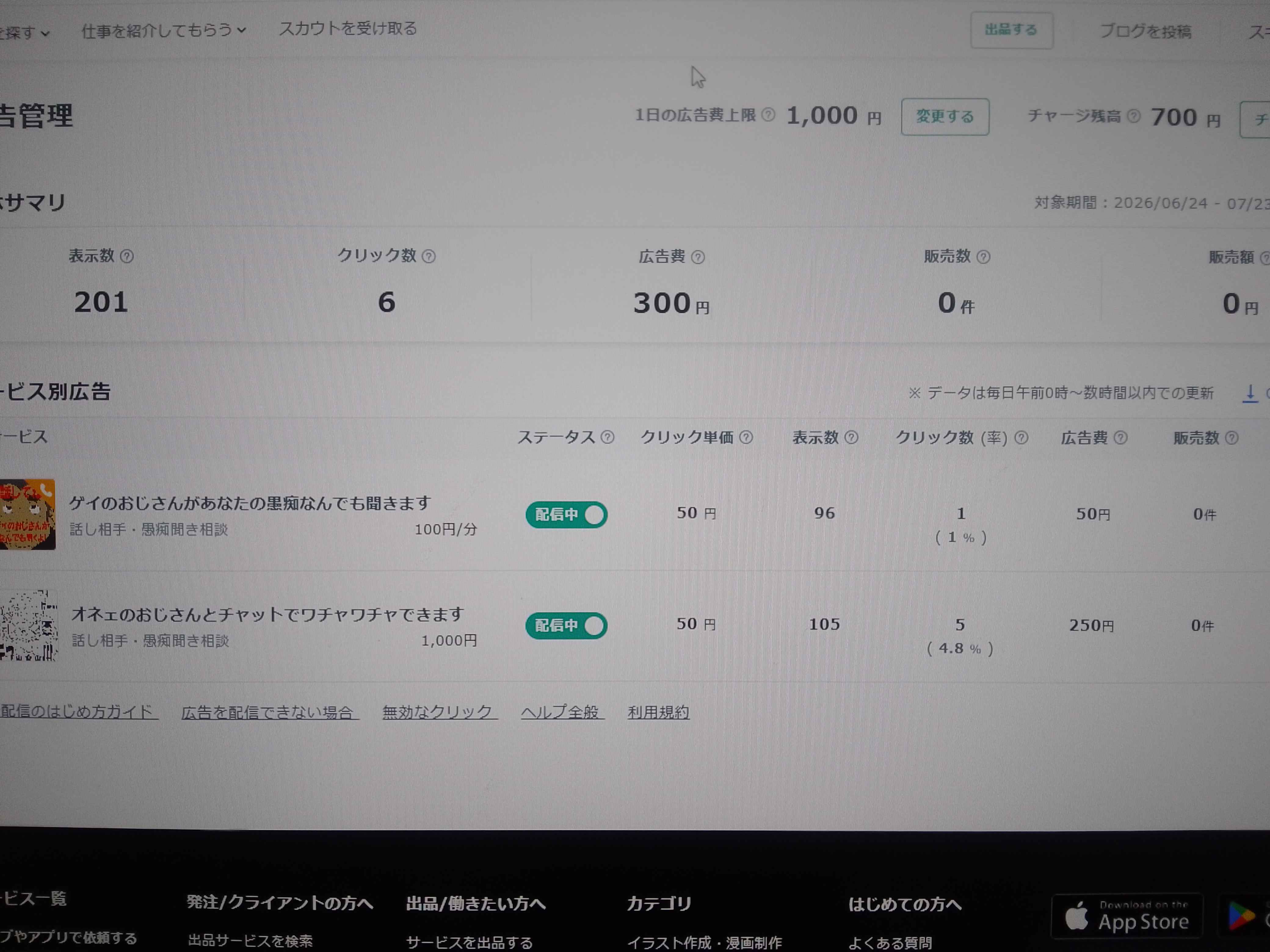The width and height of the screenshot is (1270, 952).
Task: Click footer link よくある質問
Action: coord(890,942)
